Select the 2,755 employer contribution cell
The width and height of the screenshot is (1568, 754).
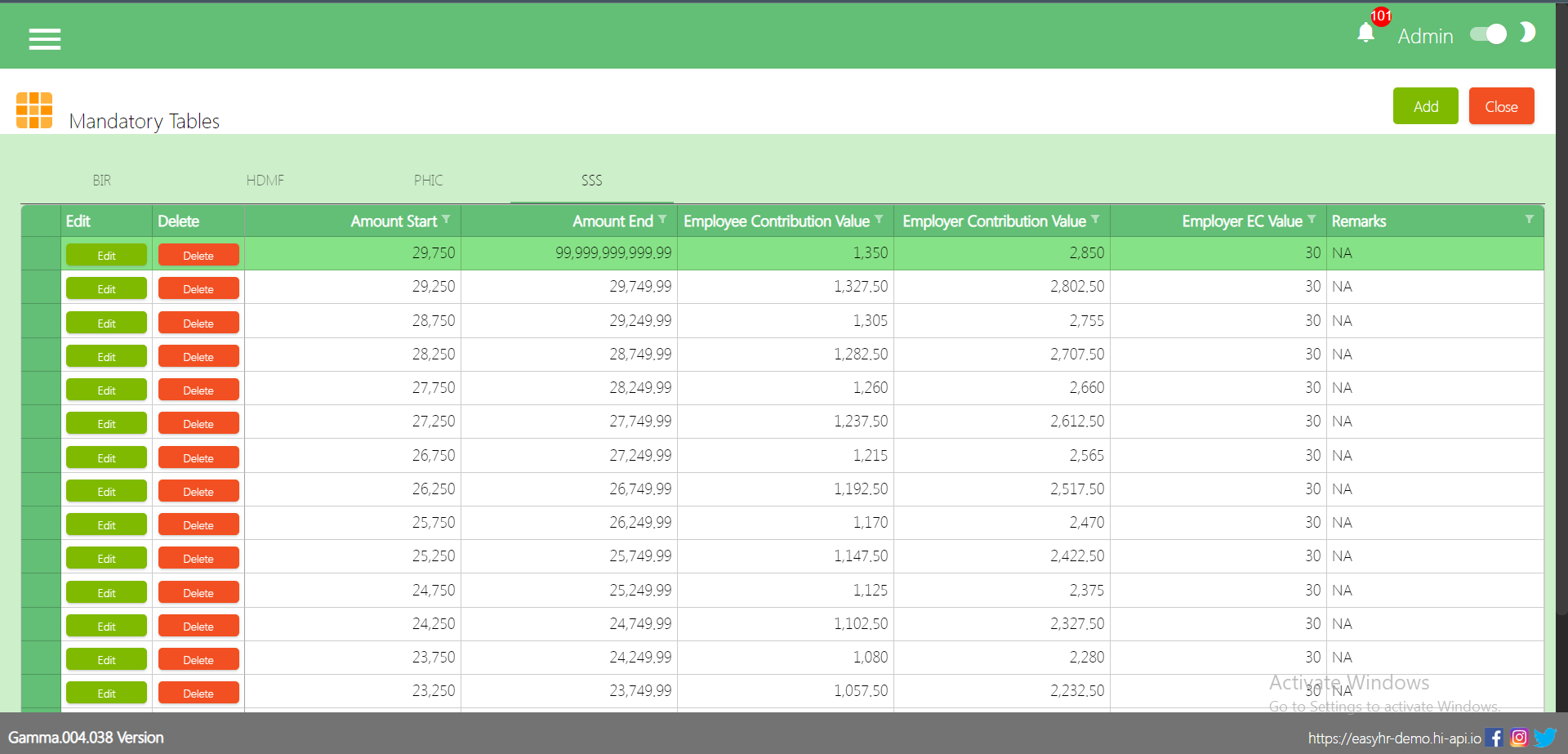[x=1002, y=320]
